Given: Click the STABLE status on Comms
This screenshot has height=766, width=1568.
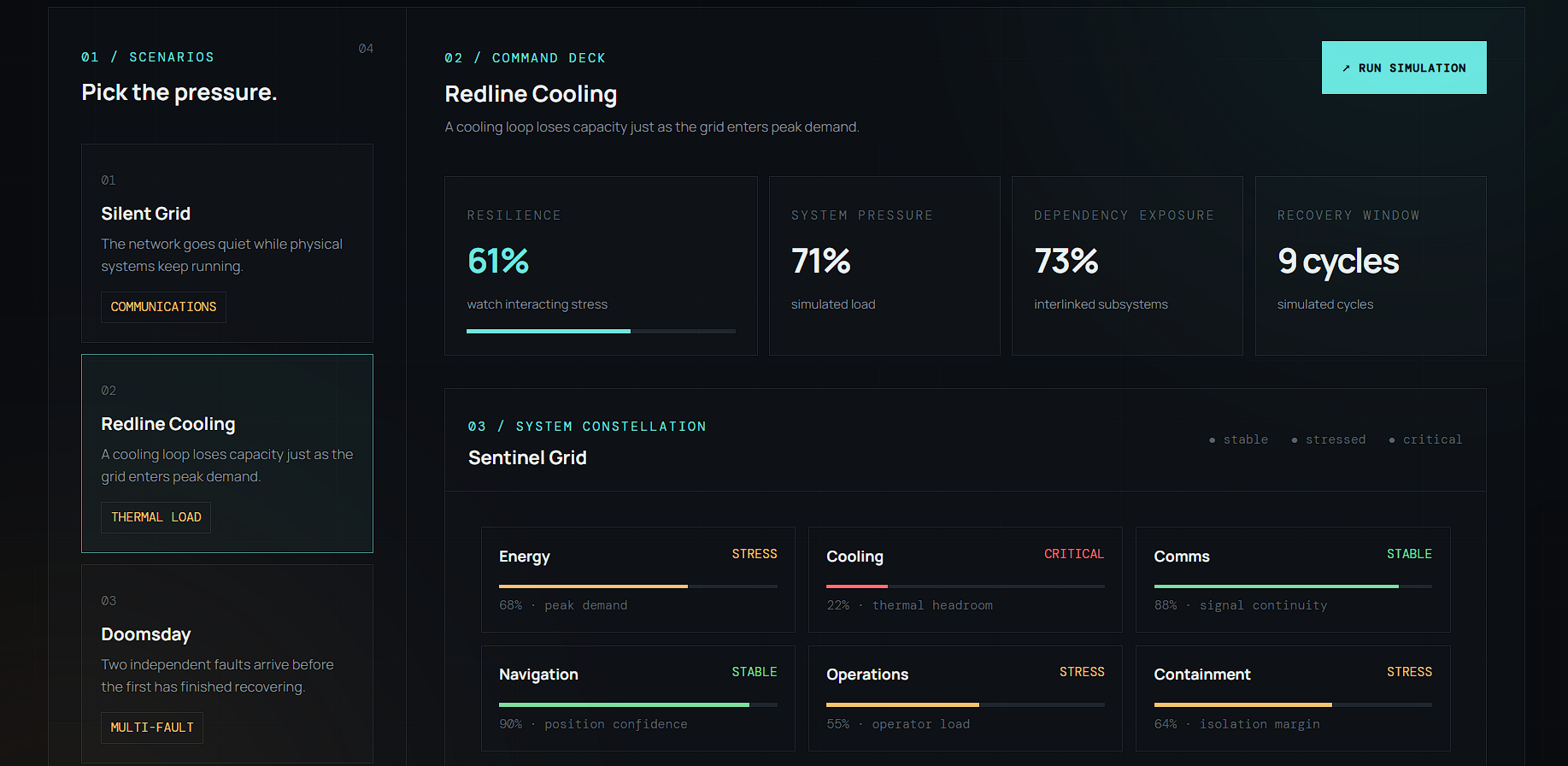Looking at the screenshot, I should click(1409, 554).
